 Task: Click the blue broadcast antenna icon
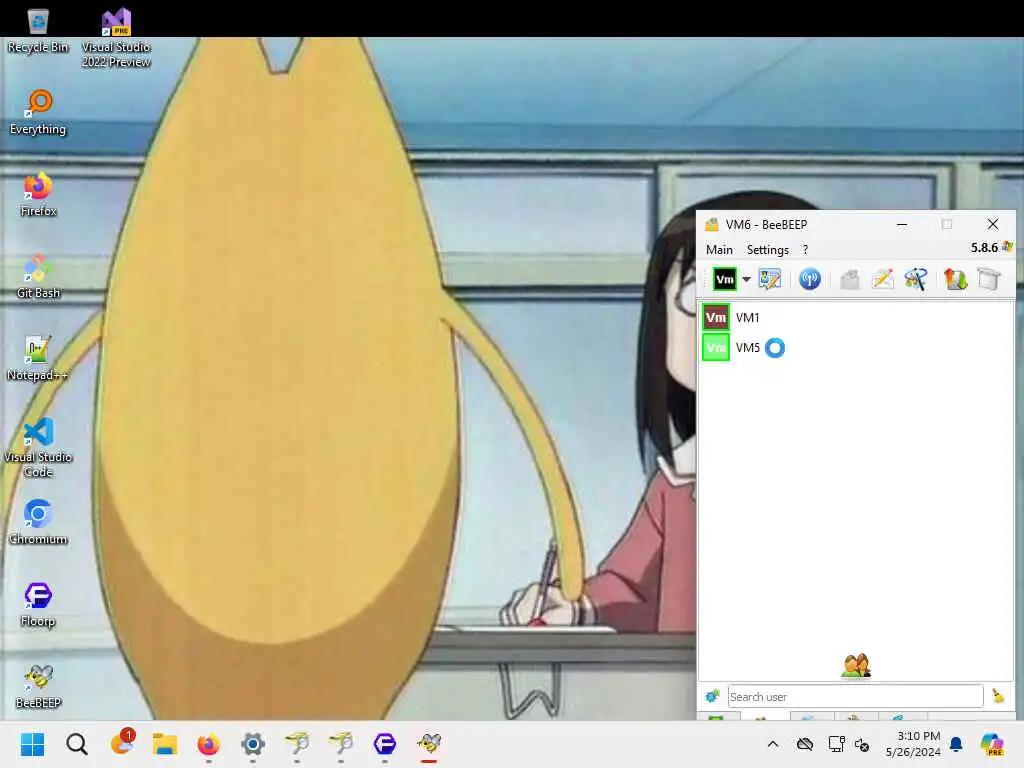pyautogui.click(x=810, y=280)
